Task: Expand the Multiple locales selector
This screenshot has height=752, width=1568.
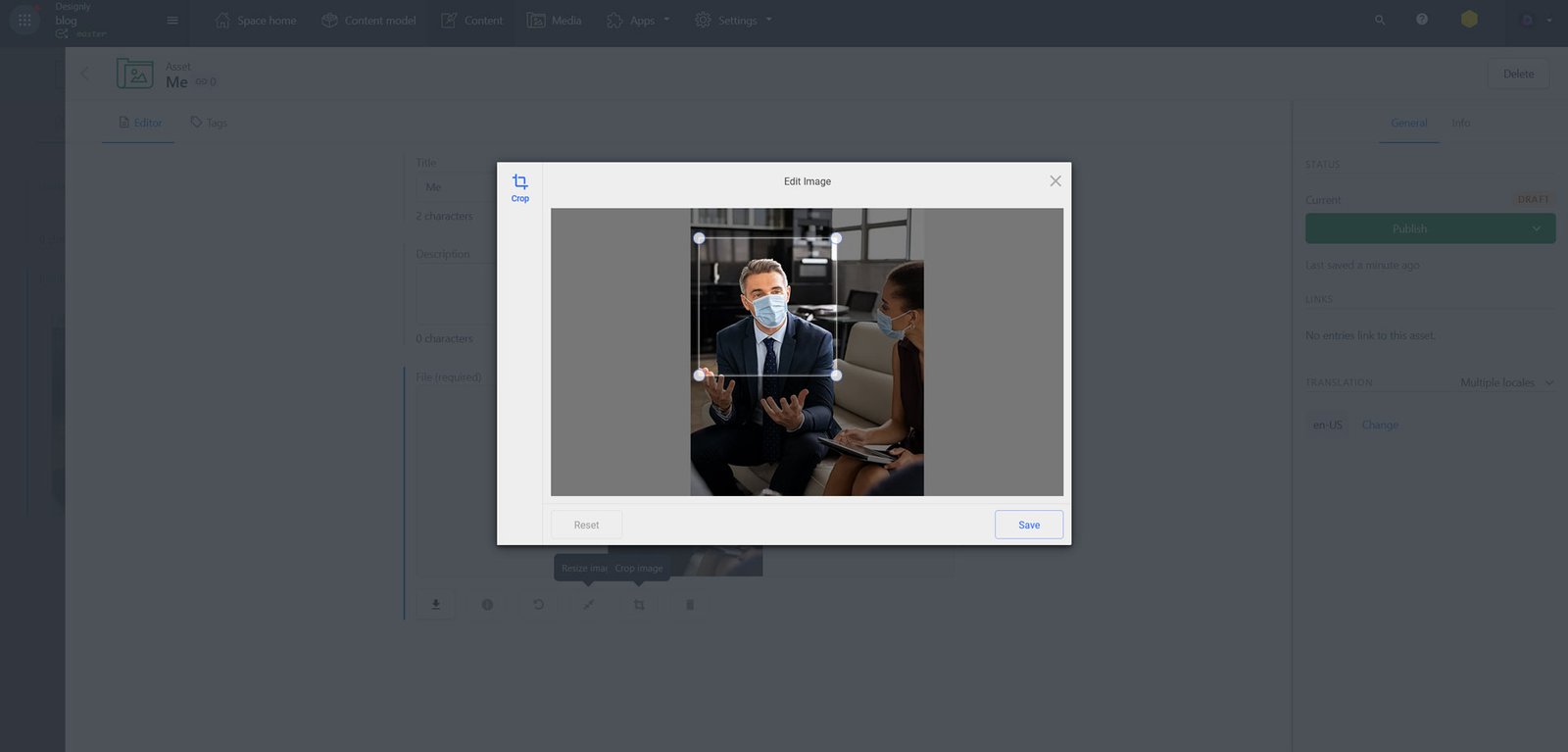Action: [x=1506, y=382]
